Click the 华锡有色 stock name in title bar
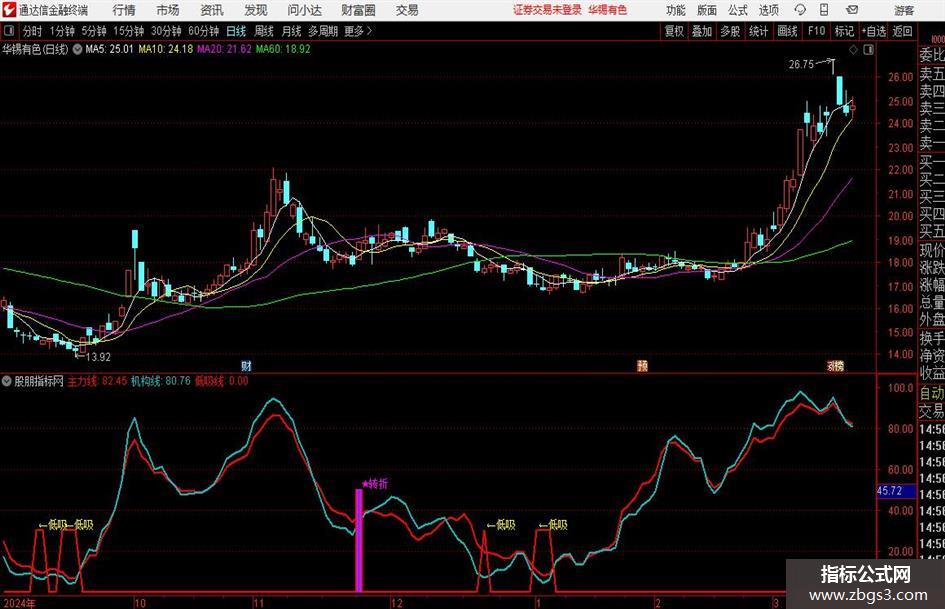This screenshot has width=945, height=609. (608, 10)
